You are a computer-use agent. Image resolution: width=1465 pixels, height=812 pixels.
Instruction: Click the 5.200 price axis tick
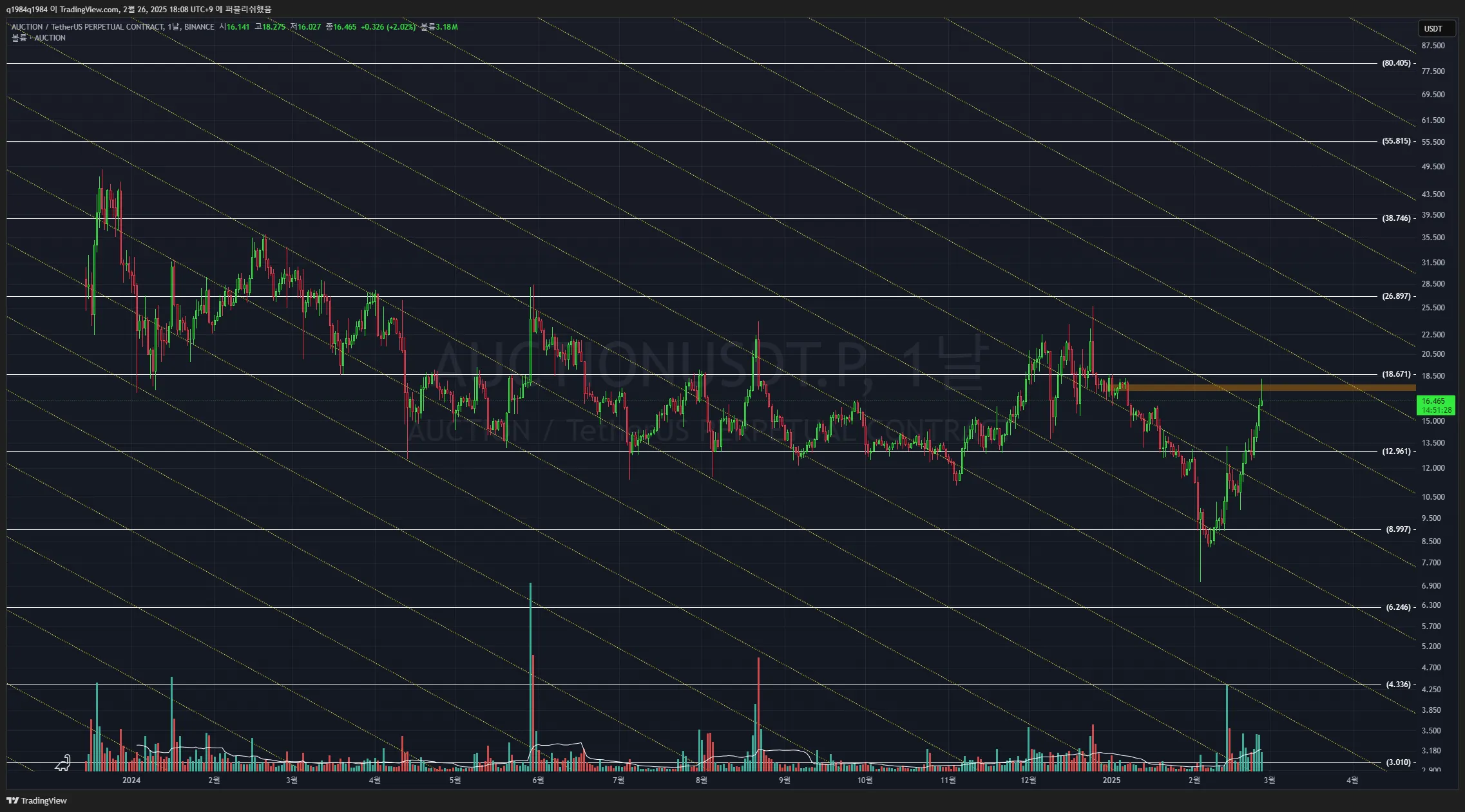click(1431, 647)
